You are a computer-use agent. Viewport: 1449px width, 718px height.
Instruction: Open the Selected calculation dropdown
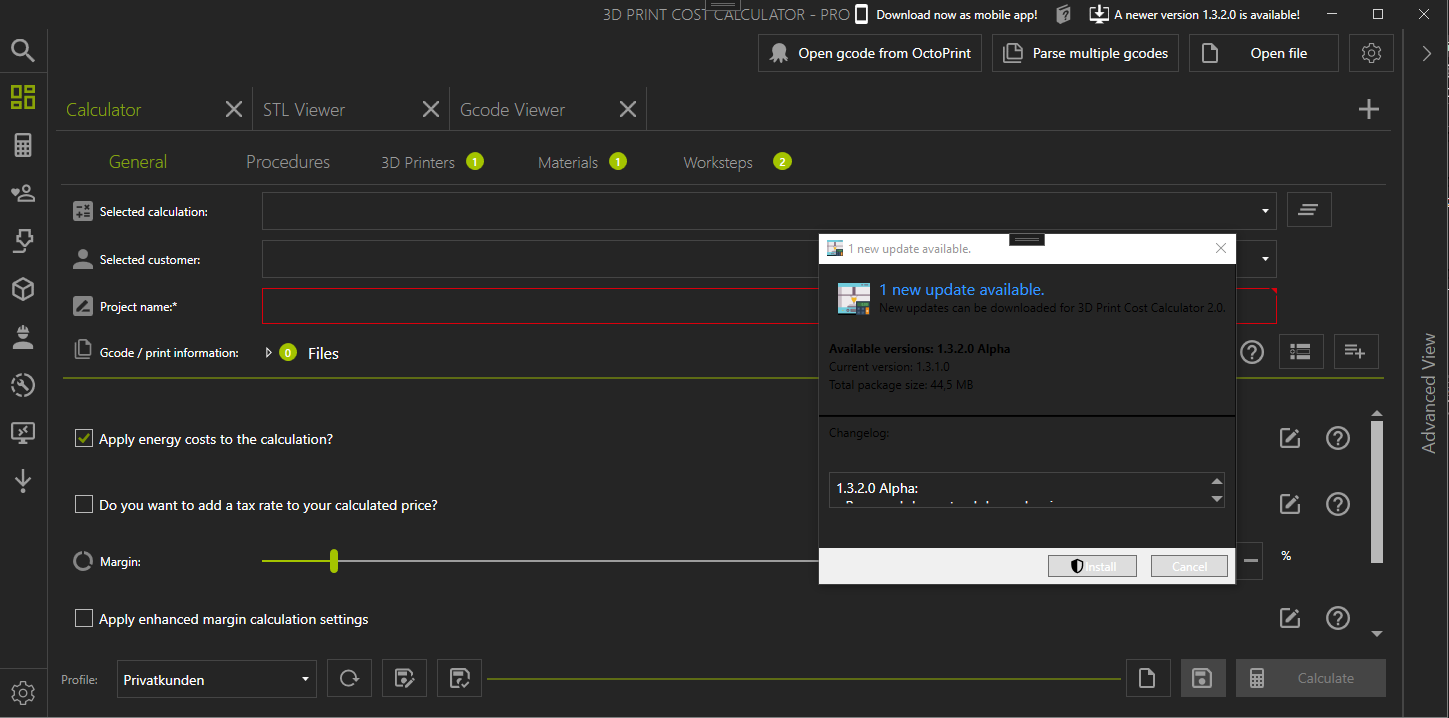click(x=769, y=211)
